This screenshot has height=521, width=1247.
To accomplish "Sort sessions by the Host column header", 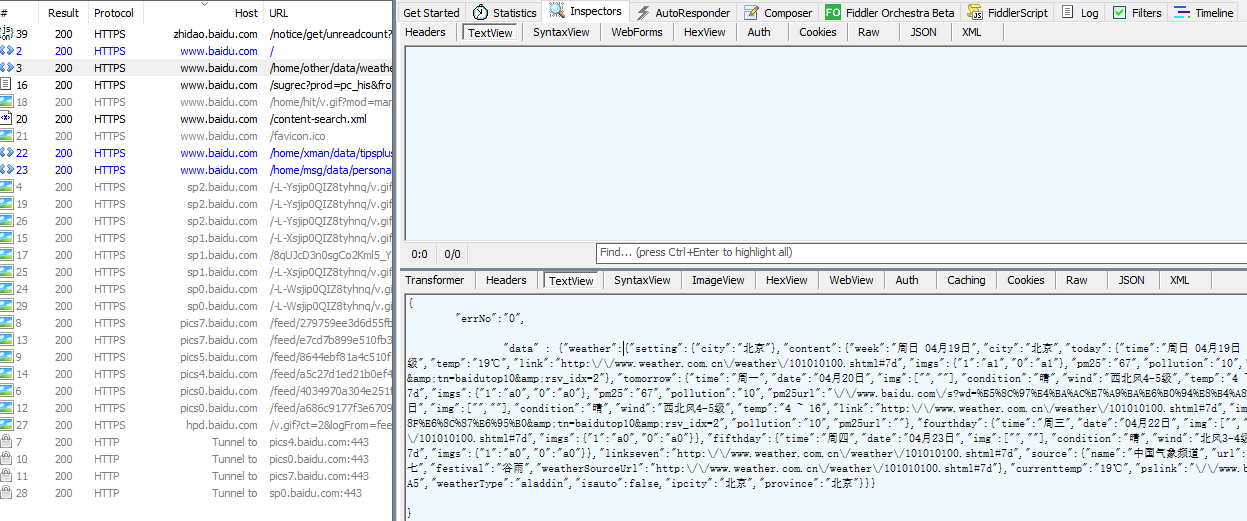I will pos(245,13).
